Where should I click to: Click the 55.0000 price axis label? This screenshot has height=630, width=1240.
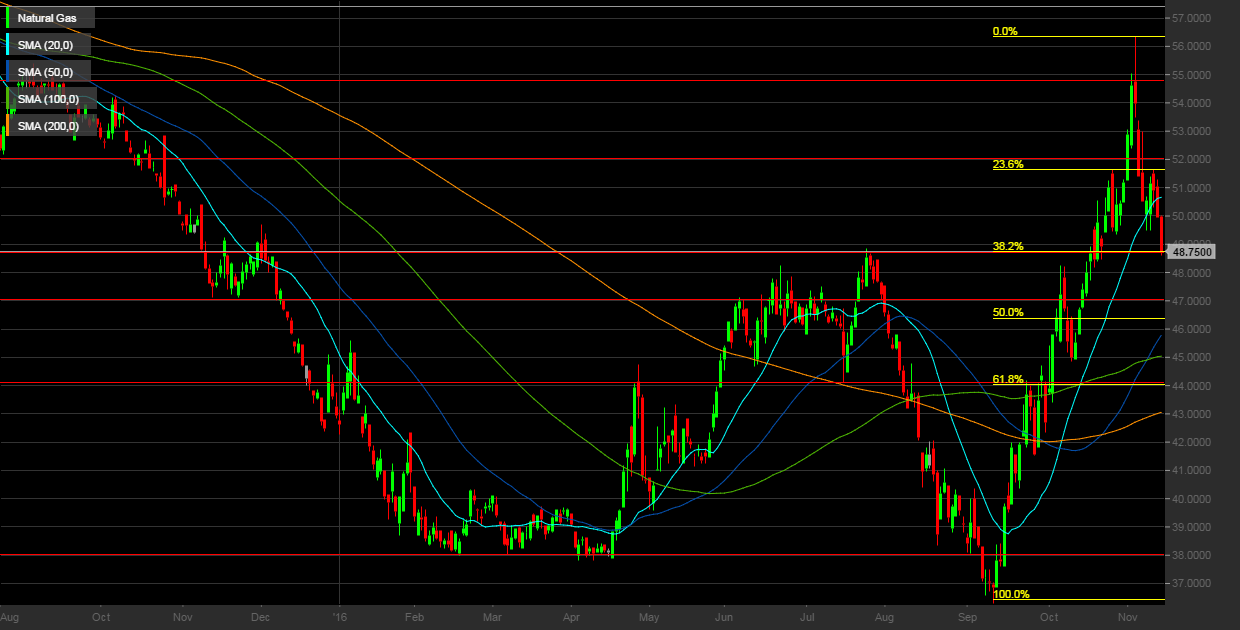(x=1192, y=75)
